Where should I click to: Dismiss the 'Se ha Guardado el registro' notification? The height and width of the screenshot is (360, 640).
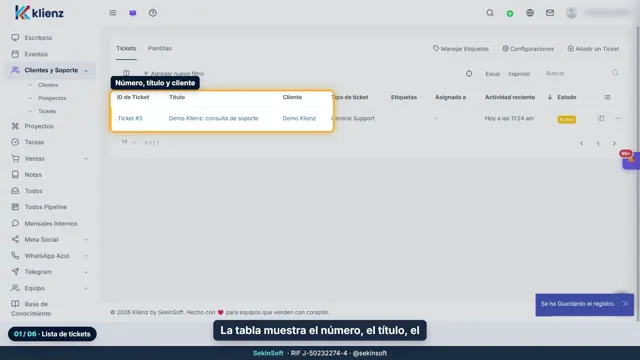tap(625, 304)
